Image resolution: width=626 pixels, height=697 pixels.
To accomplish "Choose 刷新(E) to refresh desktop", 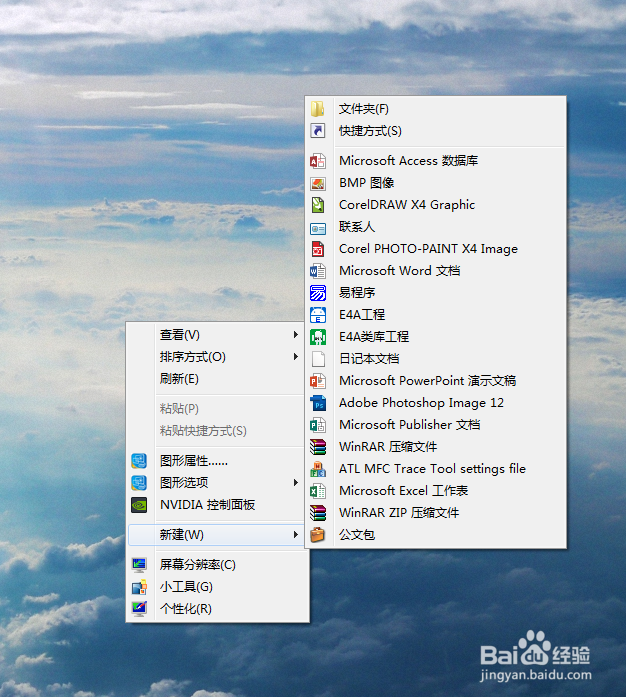I will point(217,379).
